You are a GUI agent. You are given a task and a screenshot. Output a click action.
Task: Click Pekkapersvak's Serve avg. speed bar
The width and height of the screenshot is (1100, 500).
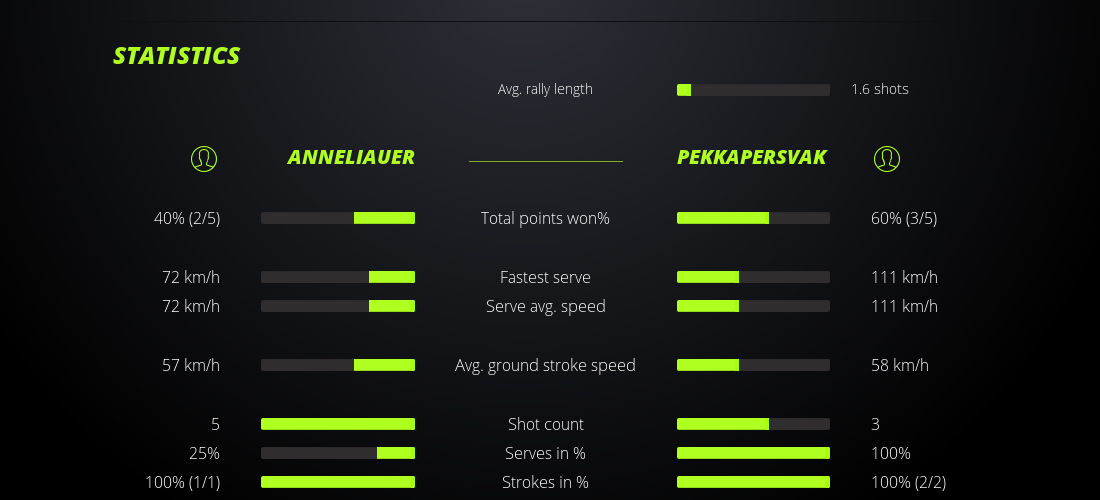point(753,306)
